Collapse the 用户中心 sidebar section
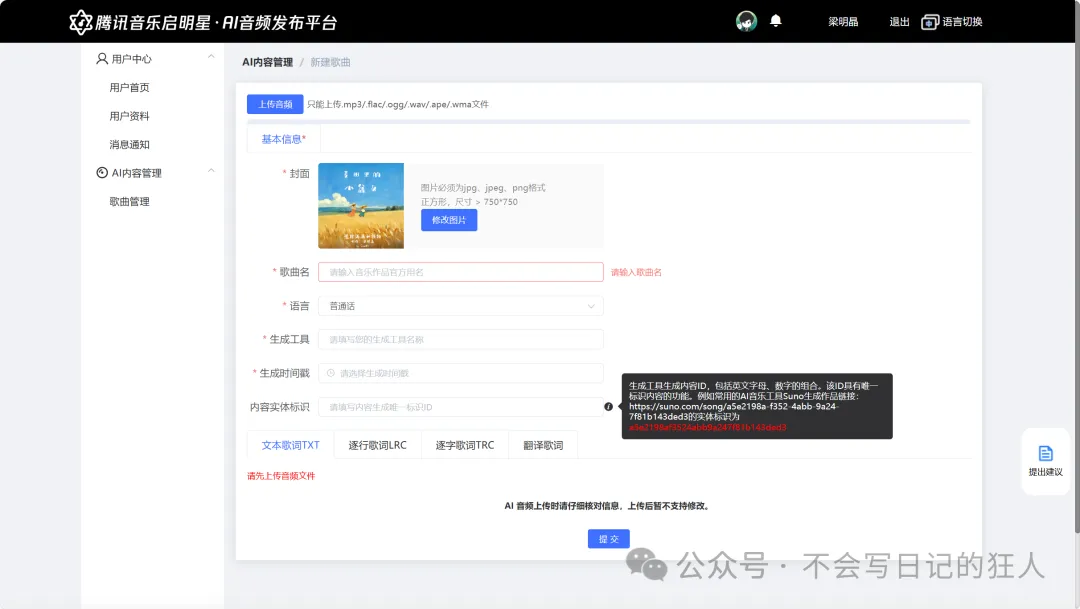The height and width of the screenshot is (609, 1080). [211, 58]
